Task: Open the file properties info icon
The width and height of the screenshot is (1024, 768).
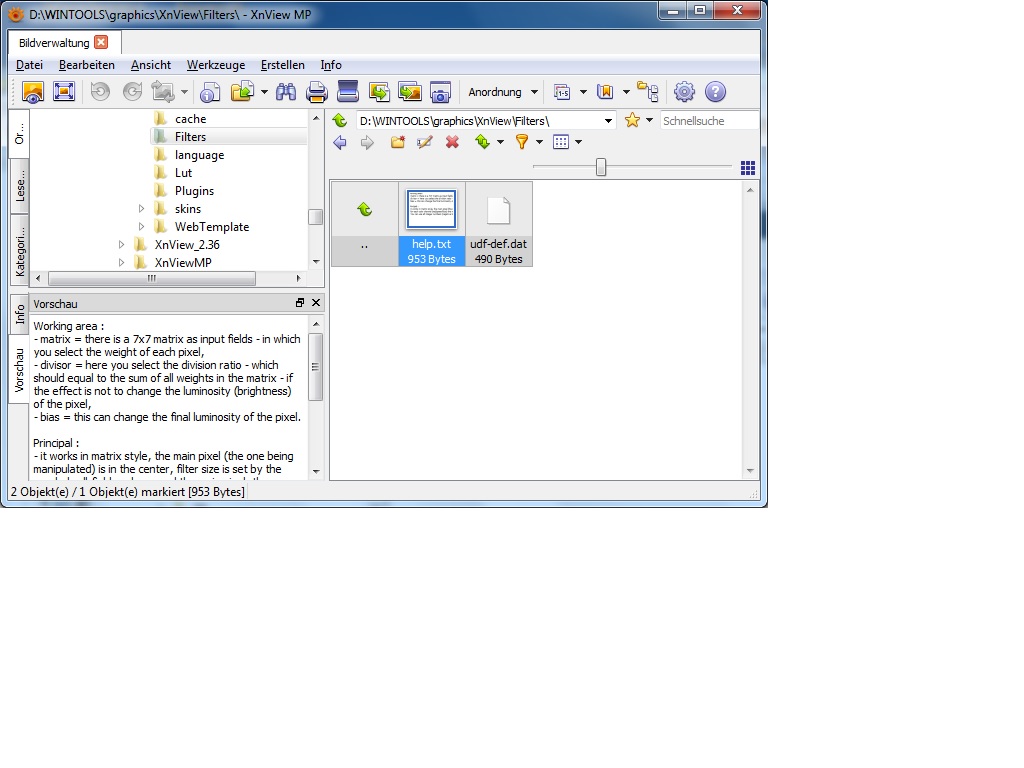Action: pos(210,92)
